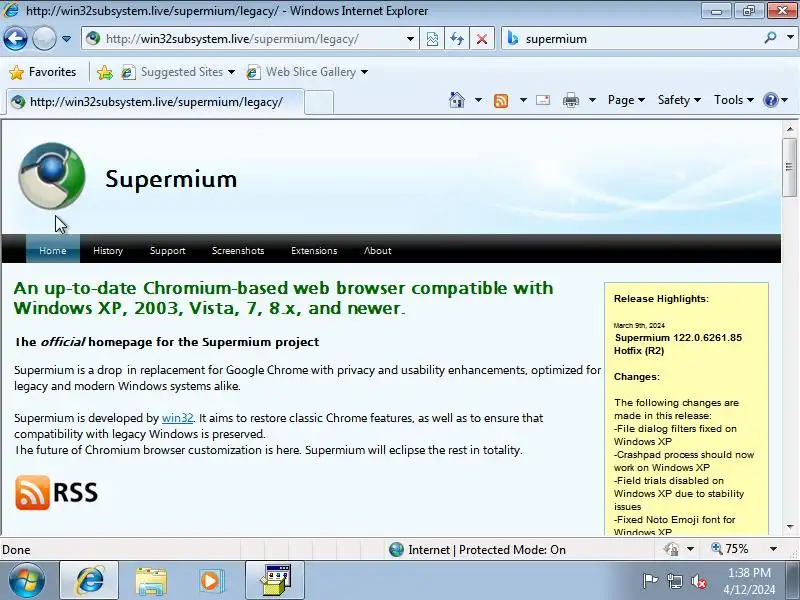Click the command bar RSS feeds icon
800x600 pixels.
[501, 101]
